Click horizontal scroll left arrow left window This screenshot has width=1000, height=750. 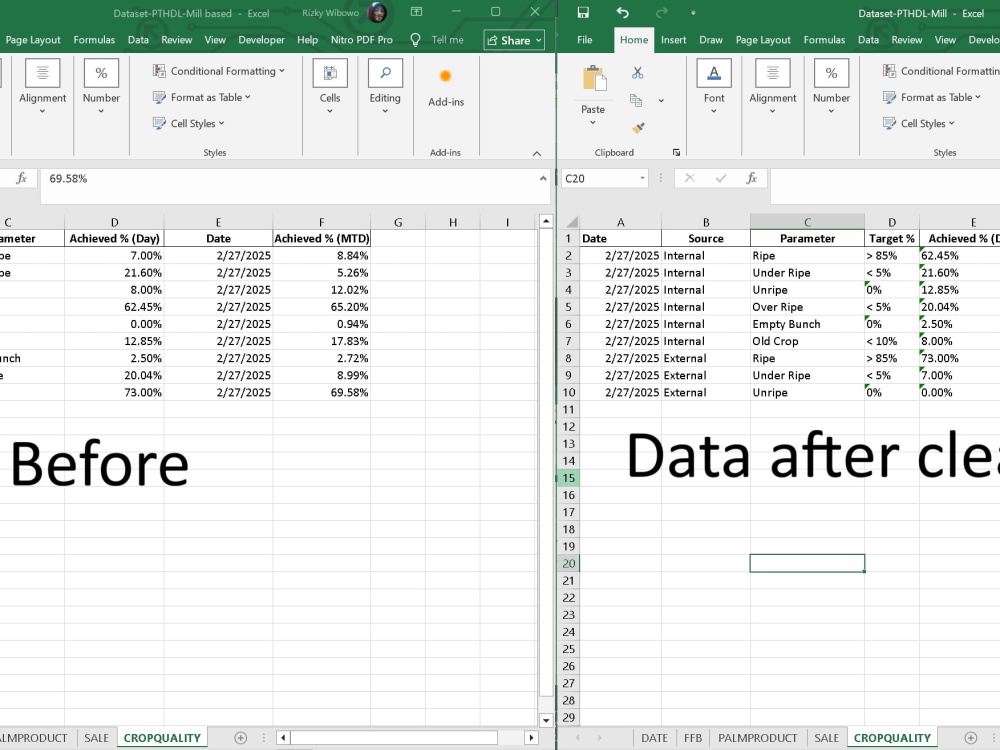click(283, 738)
